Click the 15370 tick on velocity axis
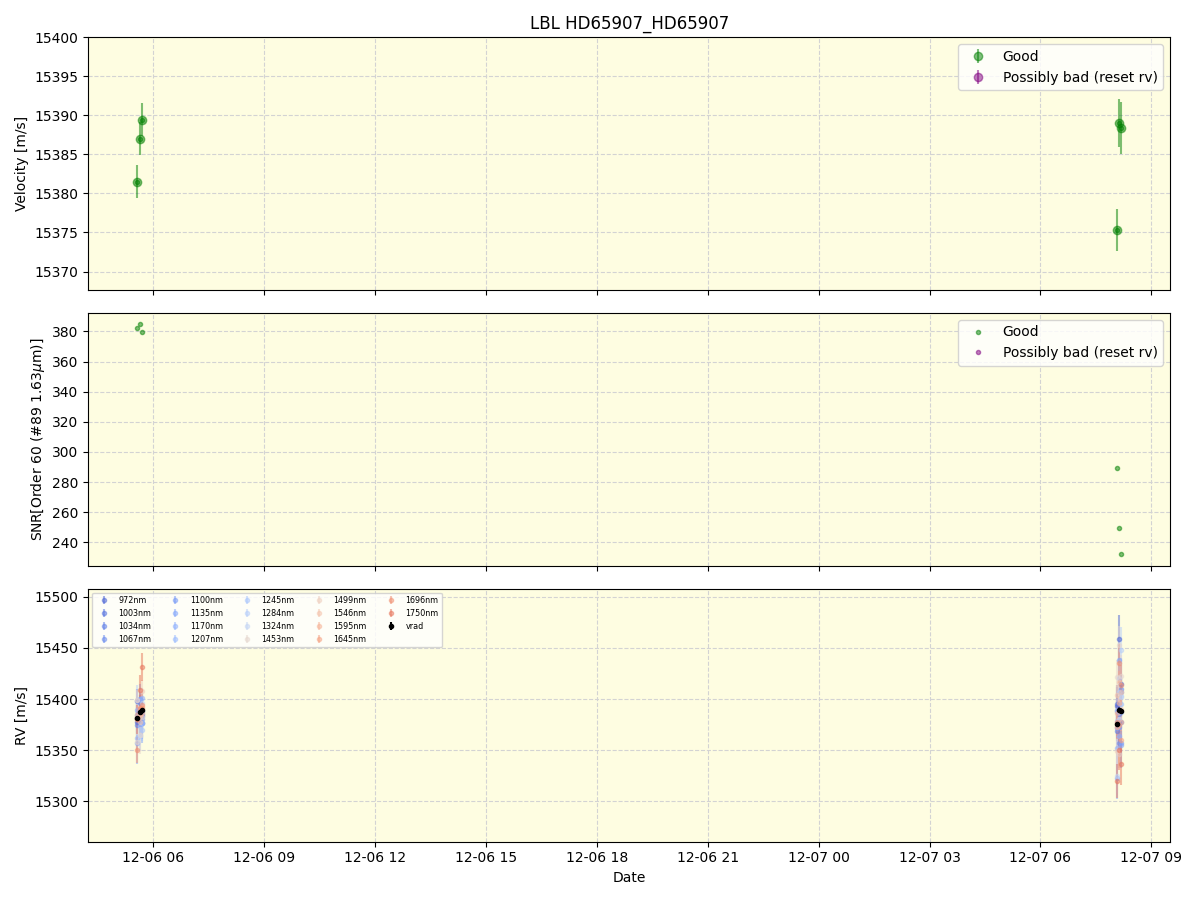Image resolution: width=1200 pixels, height=900 pixels. coord(57,272)
